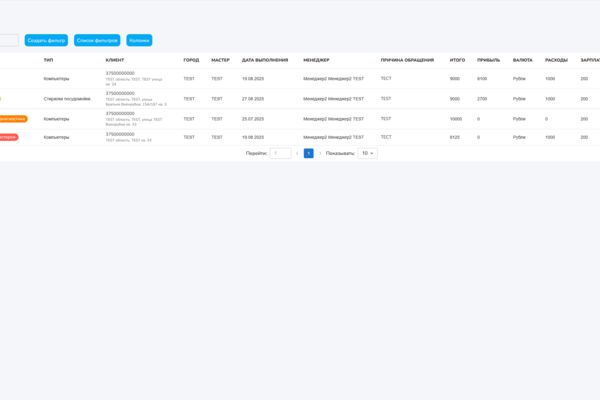Image resolution: width=600 pixels, height=400 pixels.
Task: Click the Стиралки посудомойки type cell
Action: click(x=67, y=99)
